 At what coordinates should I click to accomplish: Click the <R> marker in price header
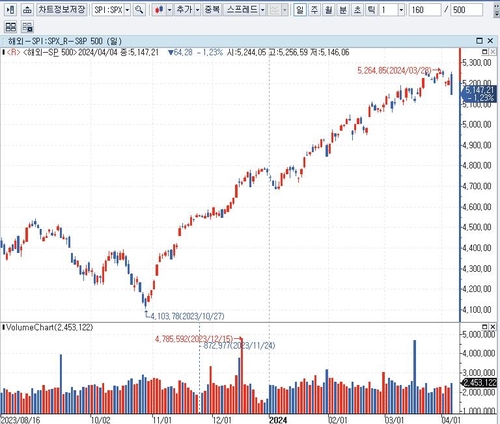14,52
